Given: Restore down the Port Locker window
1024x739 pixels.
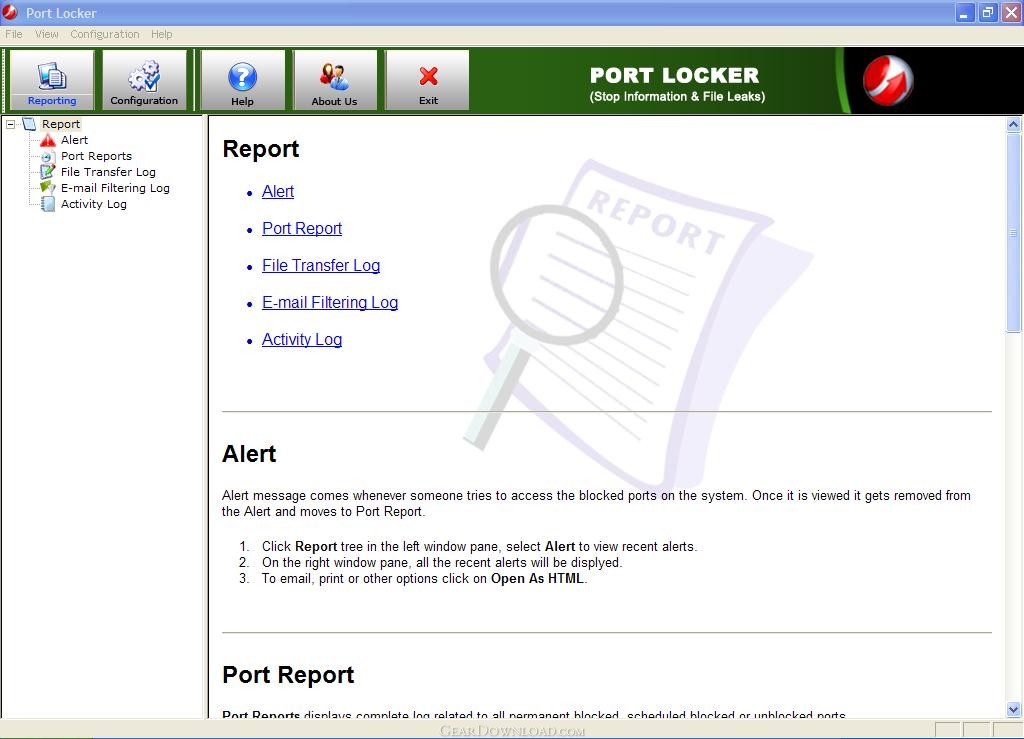Looking at the screenshot, I should pos(988,12).
